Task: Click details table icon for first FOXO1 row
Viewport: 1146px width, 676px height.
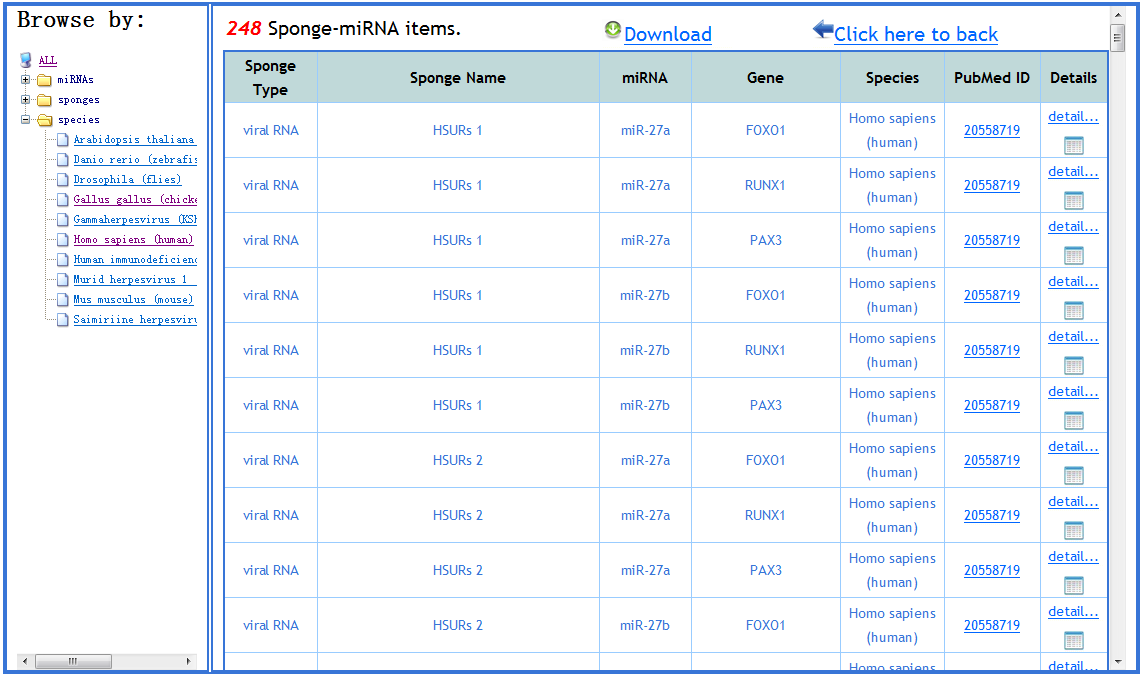Action: pos(1073,145)
